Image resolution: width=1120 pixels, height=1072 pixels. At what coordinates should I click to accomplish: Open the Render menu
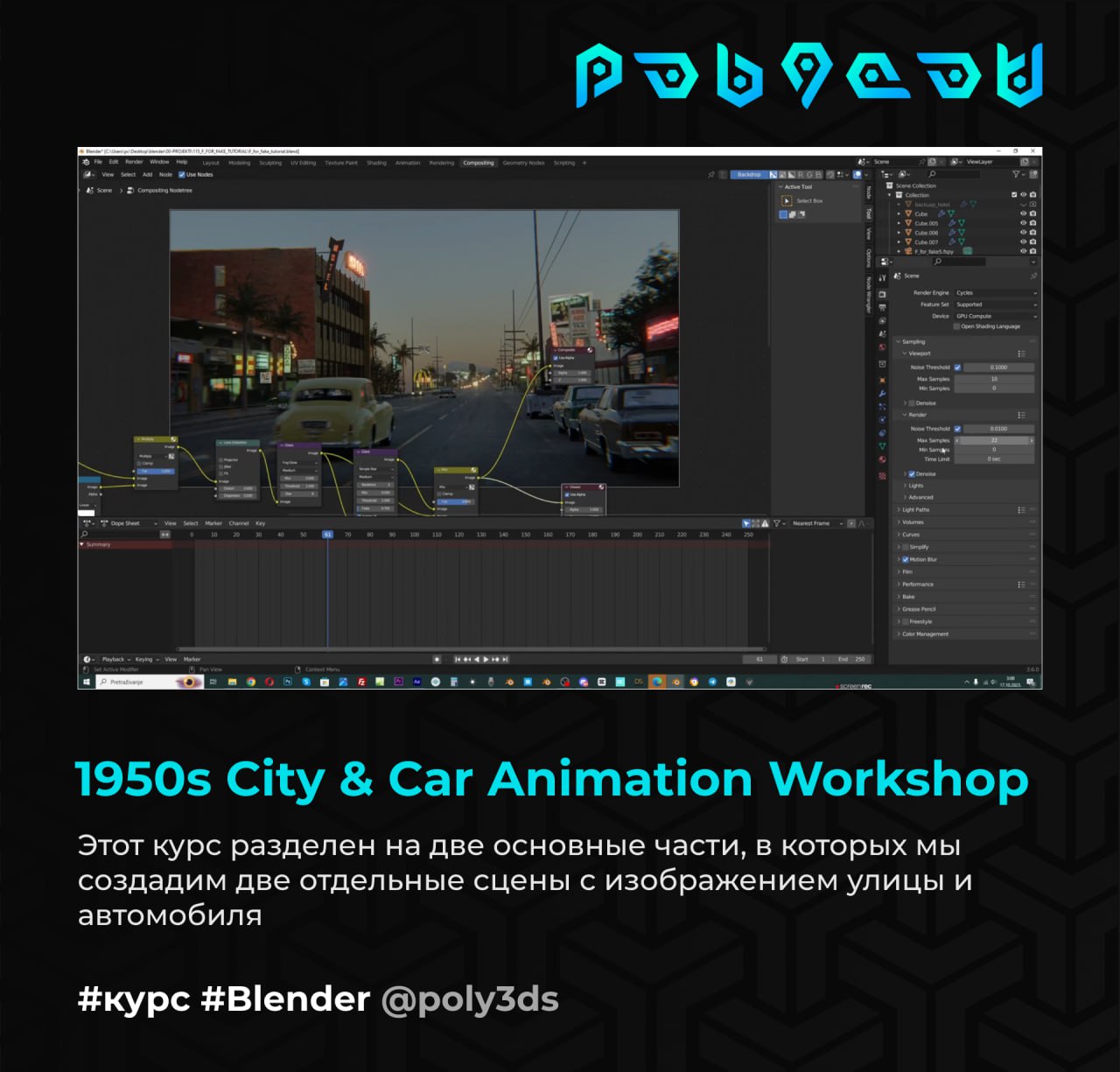134,162
